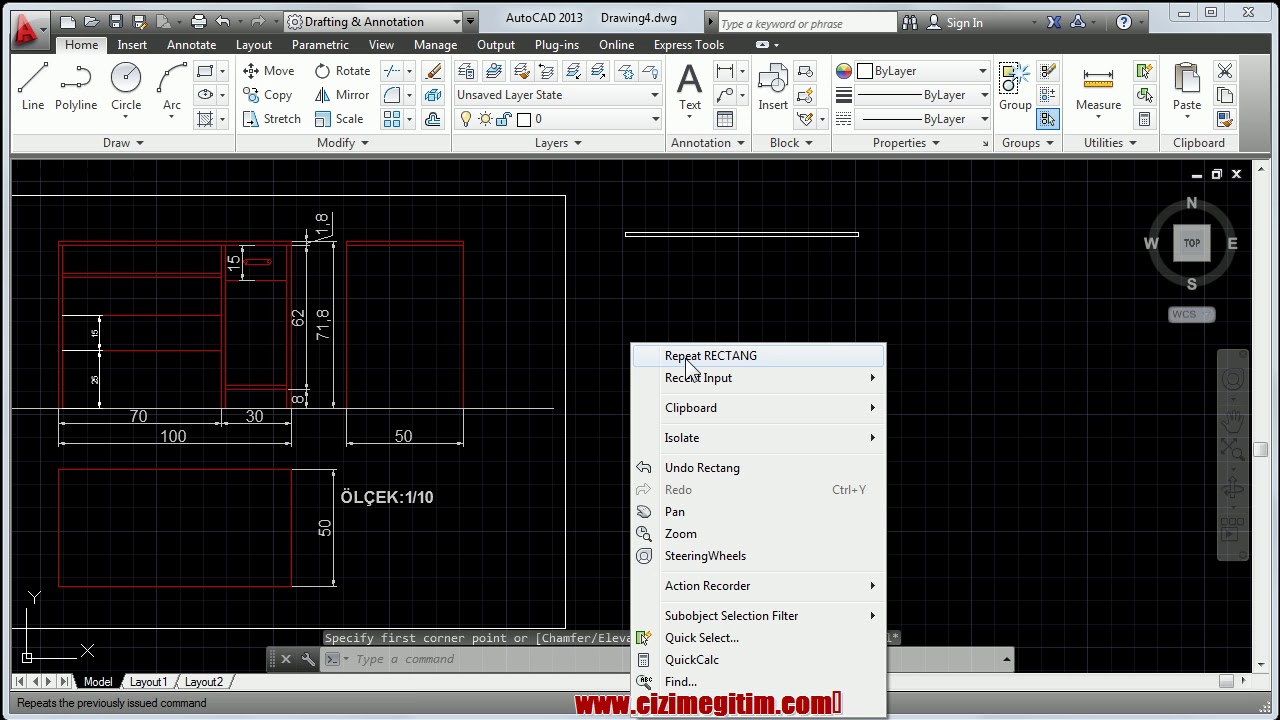Expand the Layers panel
Image resolution: width=1280 pixels, height=720 pixels.
[x=558, y=143]
